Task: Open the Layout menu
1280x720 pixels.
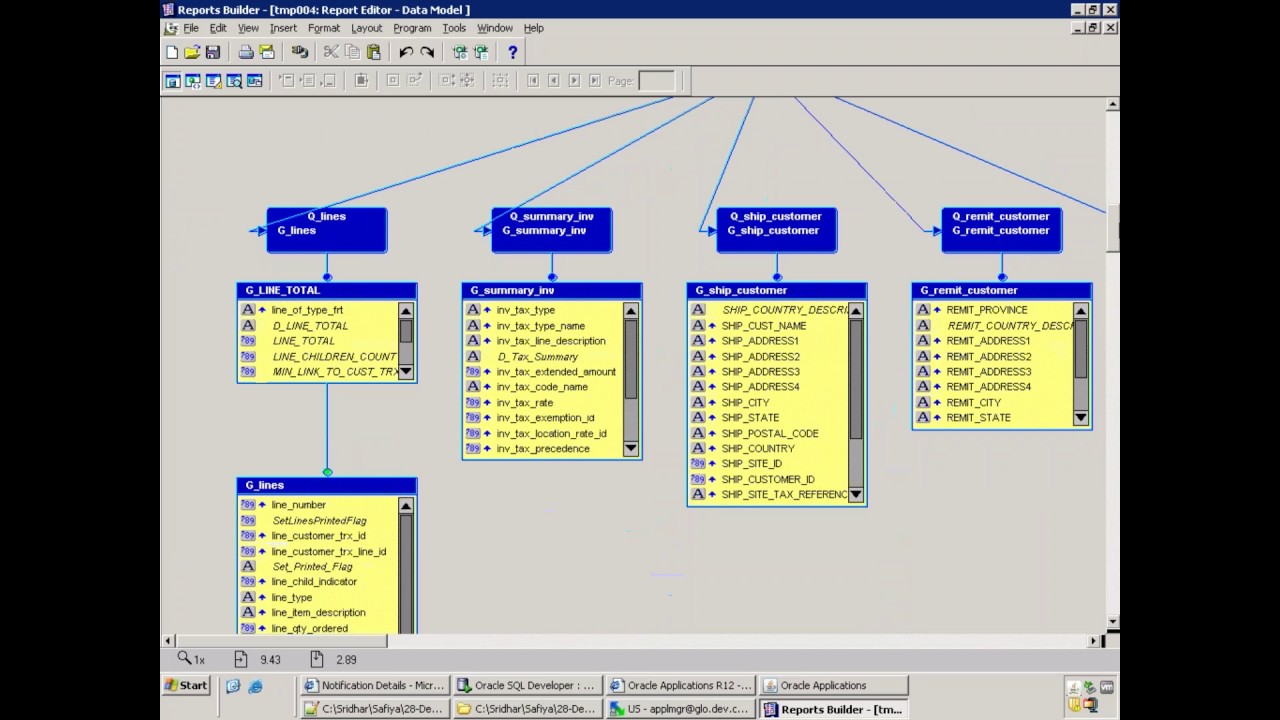Action: coord(366,28)
